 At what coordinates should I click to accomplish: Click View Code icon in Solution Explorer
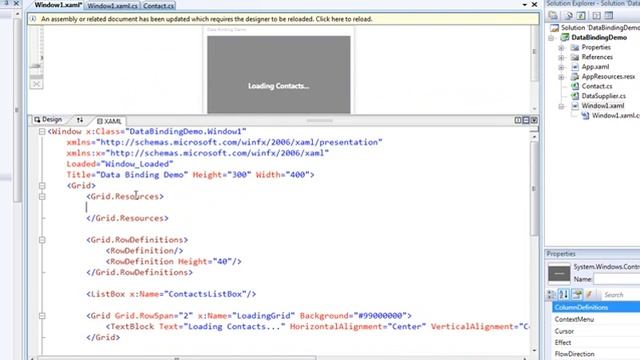click(x=596, y=16)
